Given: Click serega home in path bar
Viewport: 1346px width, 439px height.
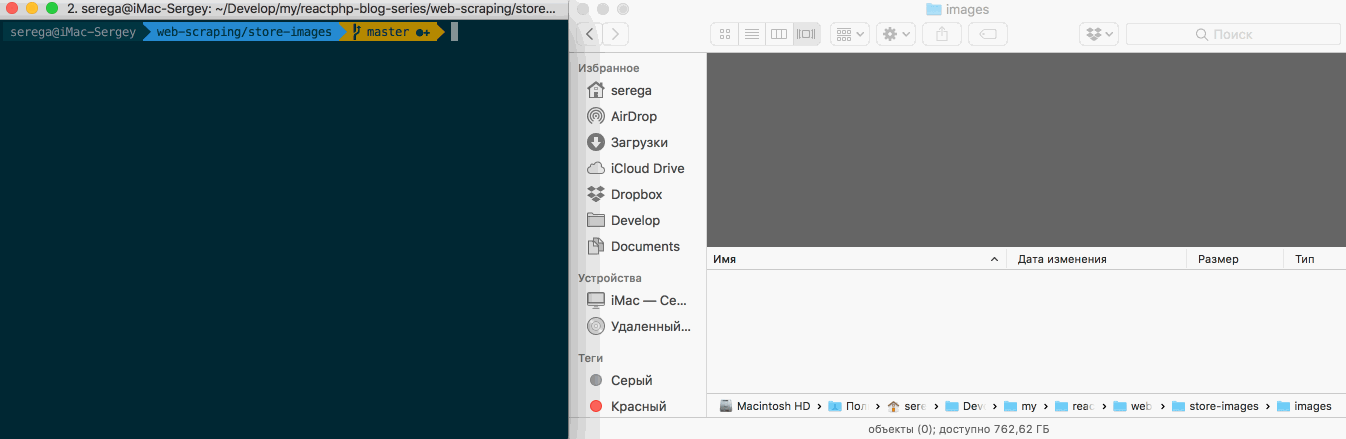Looking at the screenshot, I should [907, 406].
